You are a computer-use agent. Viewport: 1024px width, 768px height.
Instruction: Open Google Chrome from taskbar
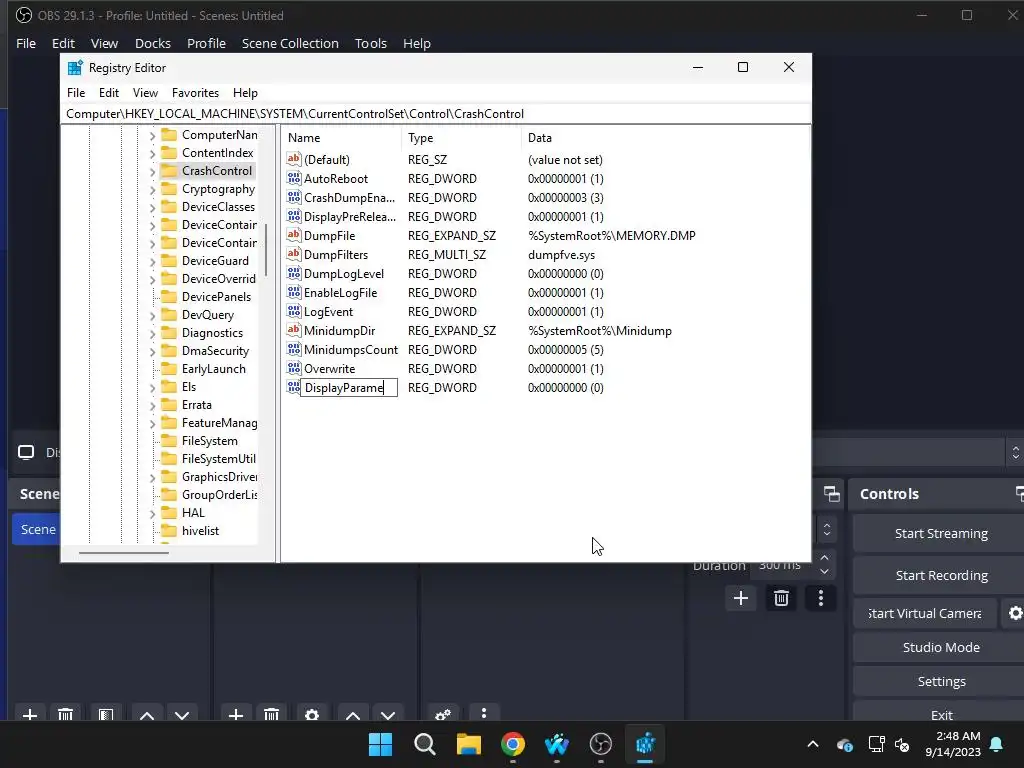pos(513,744)
